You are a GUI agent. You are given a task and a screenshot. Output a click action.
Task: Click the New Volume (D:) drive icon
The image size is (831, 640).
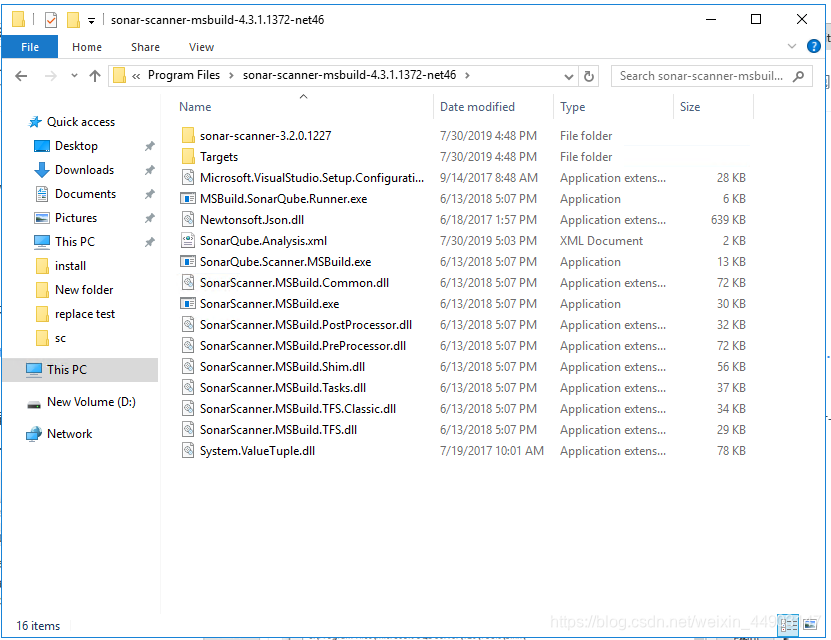34,404
